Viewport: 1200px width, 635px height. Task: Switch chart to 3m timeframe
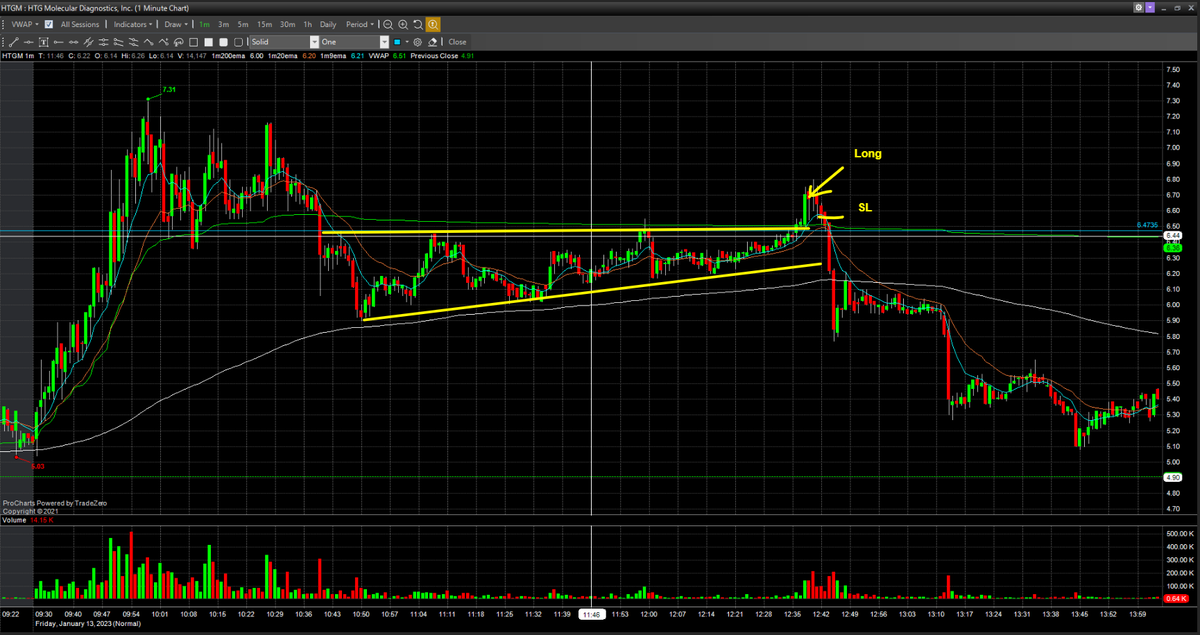[224, 23]
